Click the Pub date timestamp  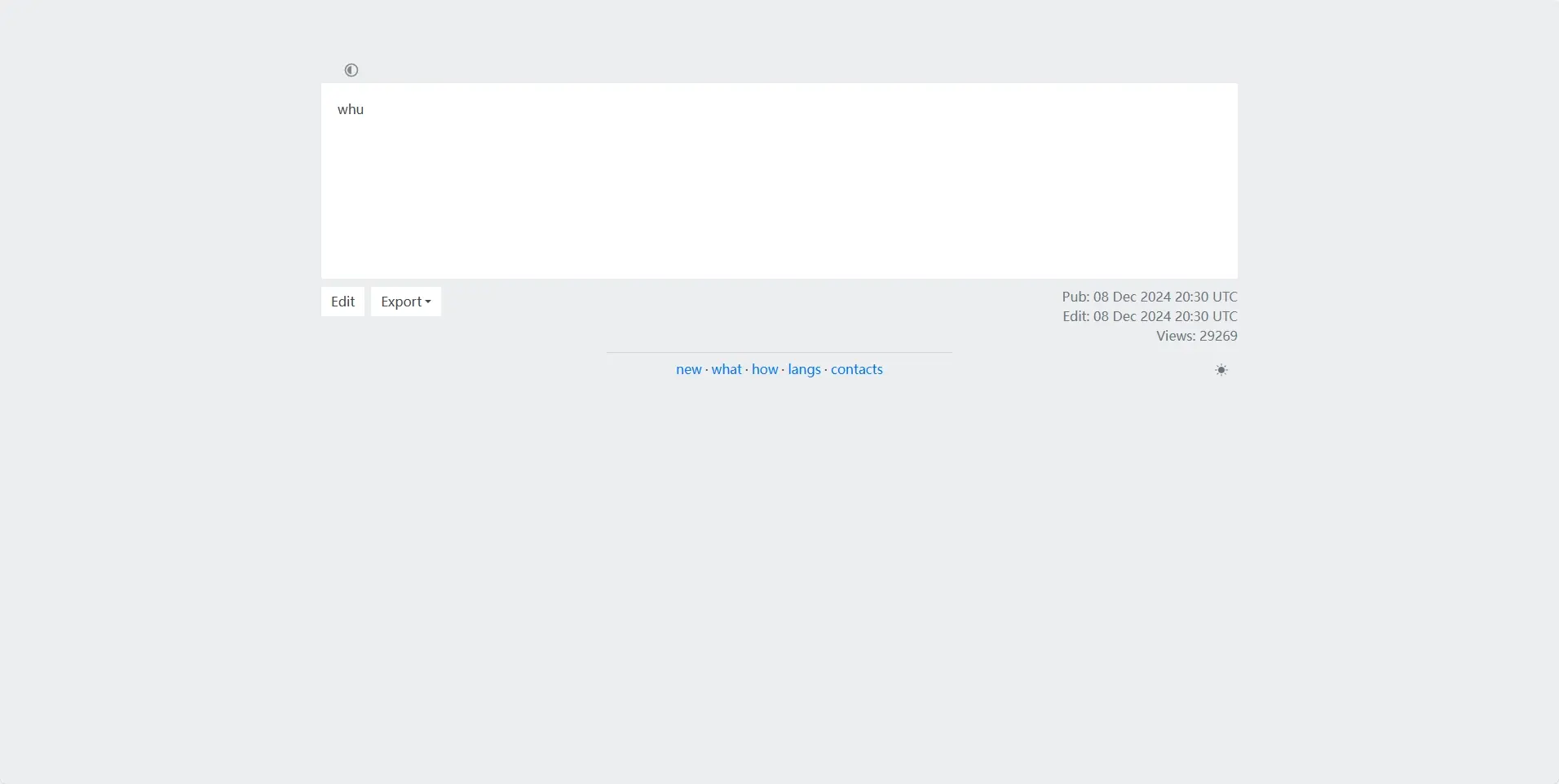[x=1149, y=297]
